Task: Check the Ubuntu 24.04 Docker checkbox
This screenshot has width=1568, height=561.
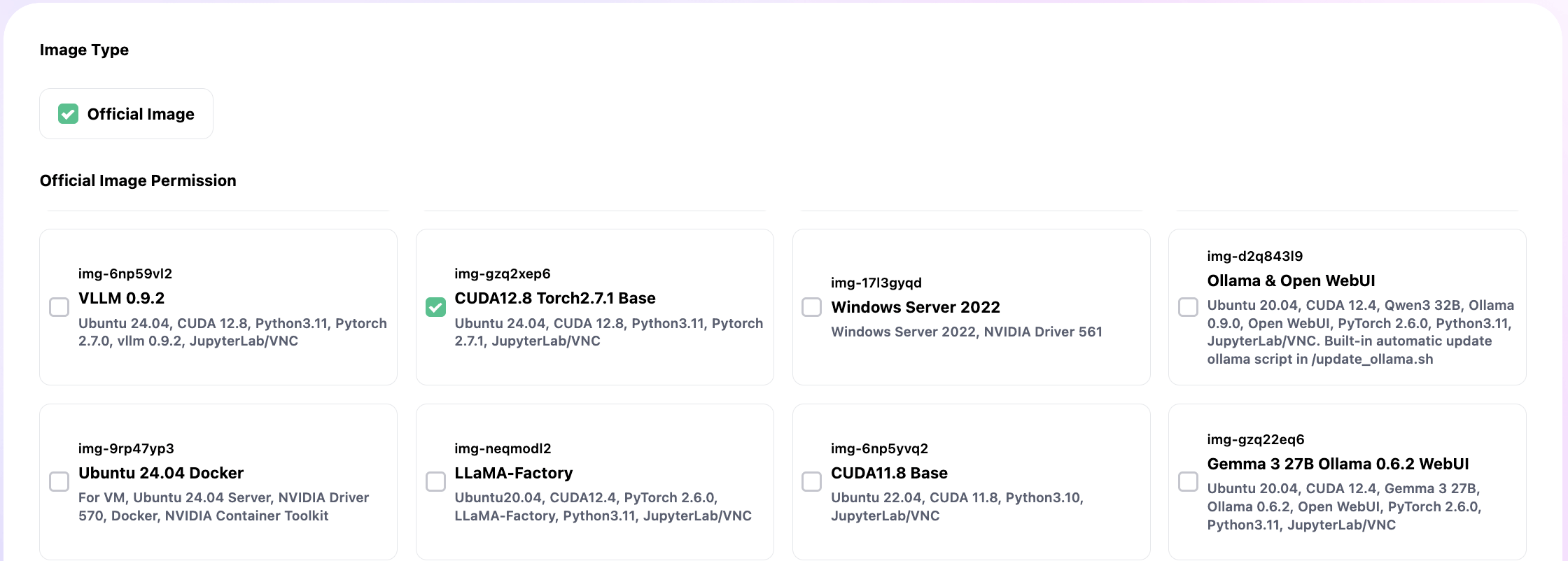Action: [59, 481]
